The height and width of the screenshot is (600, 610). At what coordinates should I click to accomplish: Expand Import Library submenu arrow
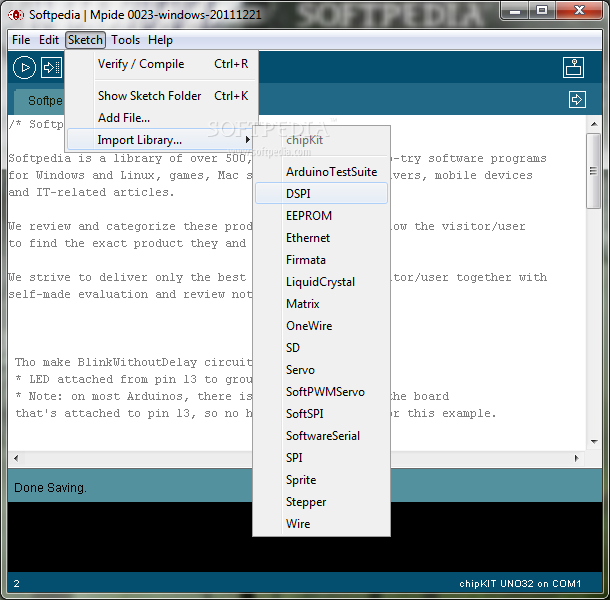click(247, 140)
